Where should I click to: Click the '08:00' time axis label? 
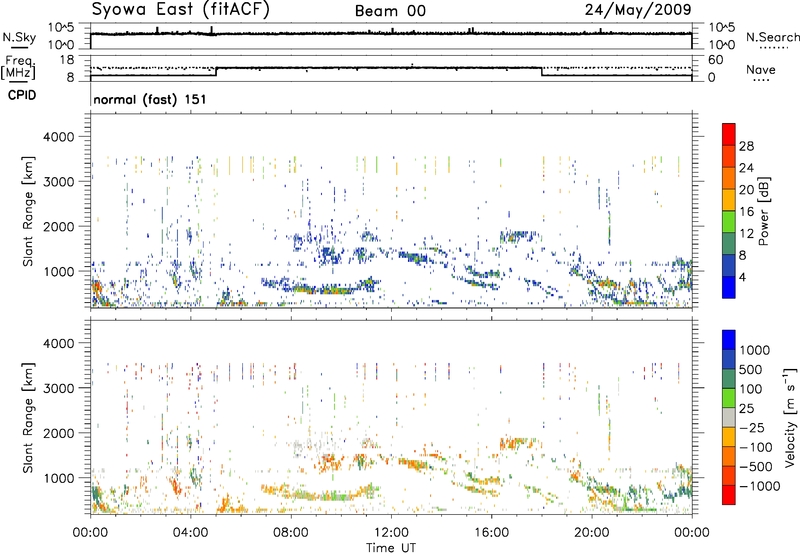pos(291,533)
